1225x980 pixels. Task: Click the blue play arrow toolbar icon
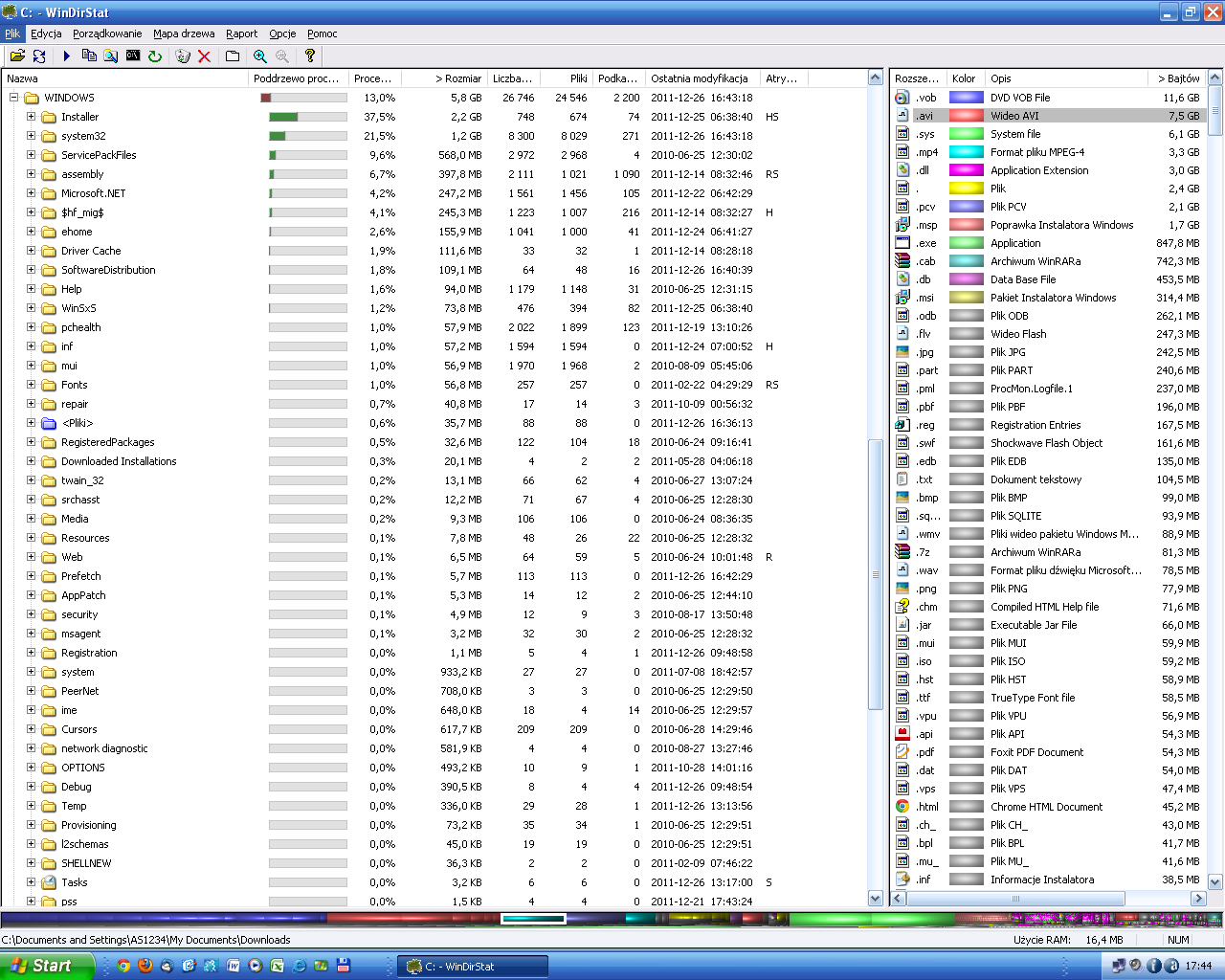(x=67, y=56)
